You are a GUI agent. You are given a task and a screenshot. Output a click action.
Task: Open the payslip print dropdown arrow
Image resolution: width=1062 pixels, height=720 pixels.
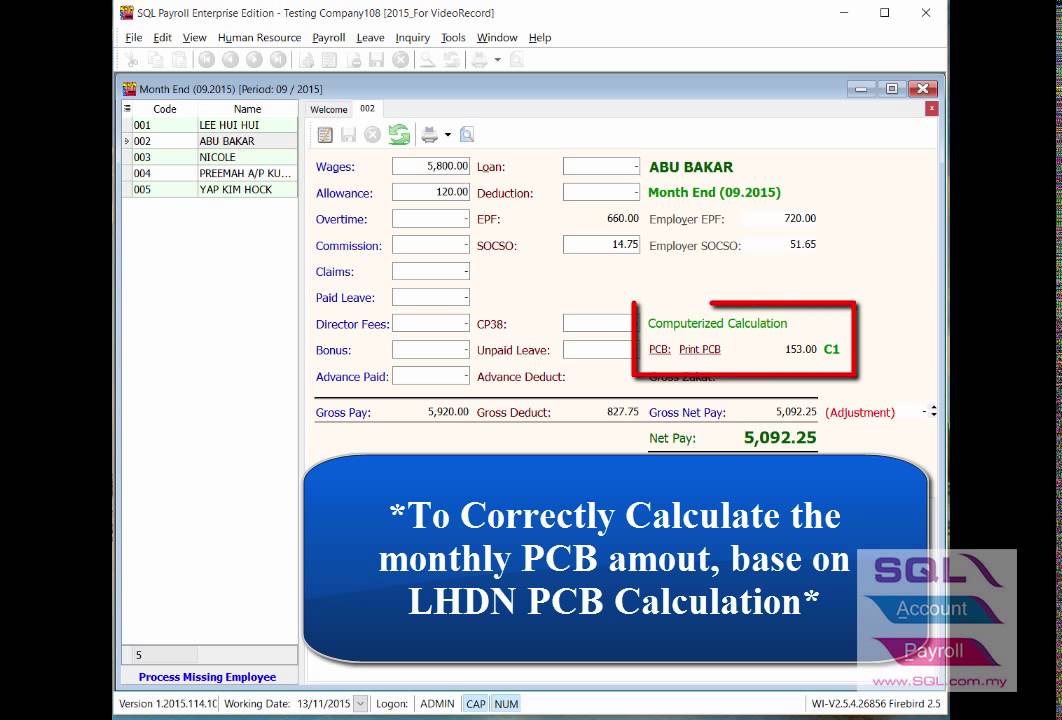[x=448, y=135]
